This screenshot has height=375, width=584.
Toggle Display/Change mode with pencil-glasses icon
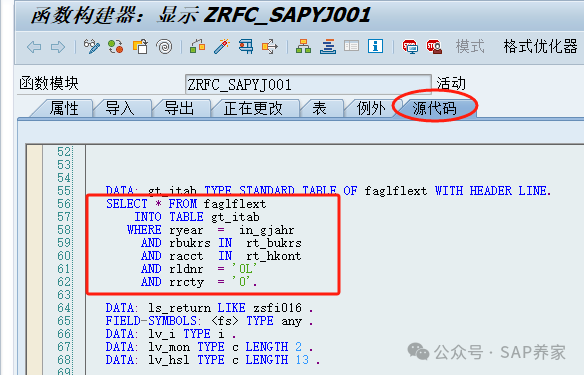tap(92, 47)
